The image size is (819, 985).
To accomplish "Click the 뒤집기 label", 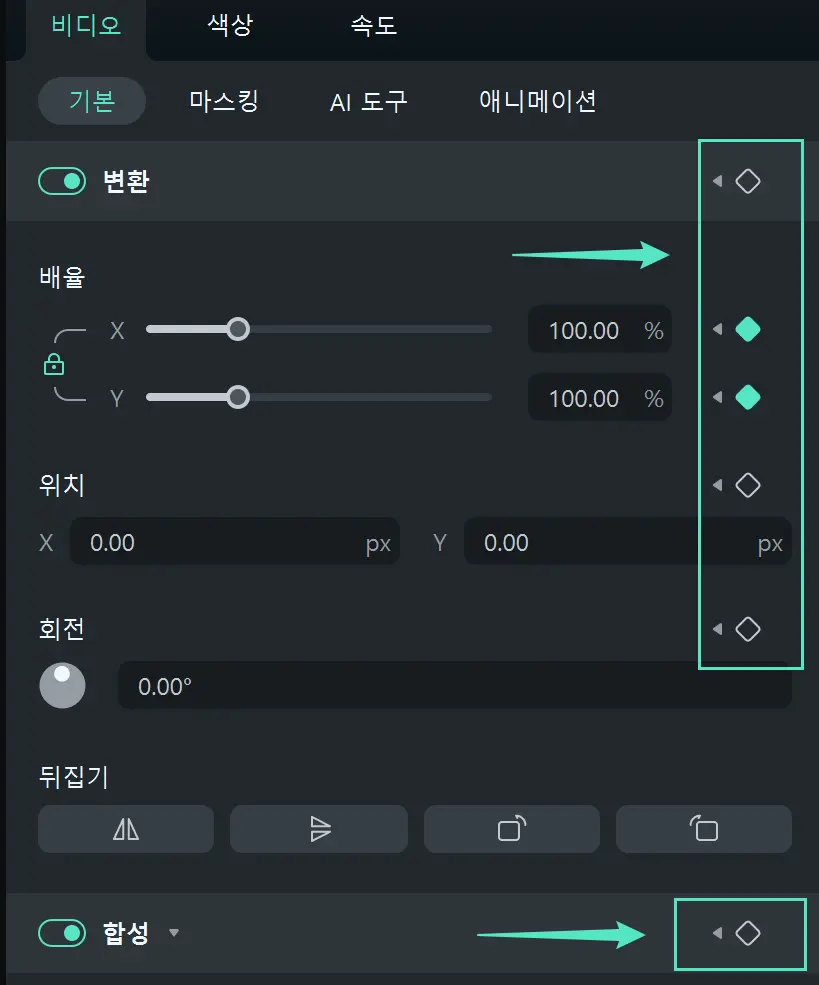I will pyautogui.click(x=73, y=776).
